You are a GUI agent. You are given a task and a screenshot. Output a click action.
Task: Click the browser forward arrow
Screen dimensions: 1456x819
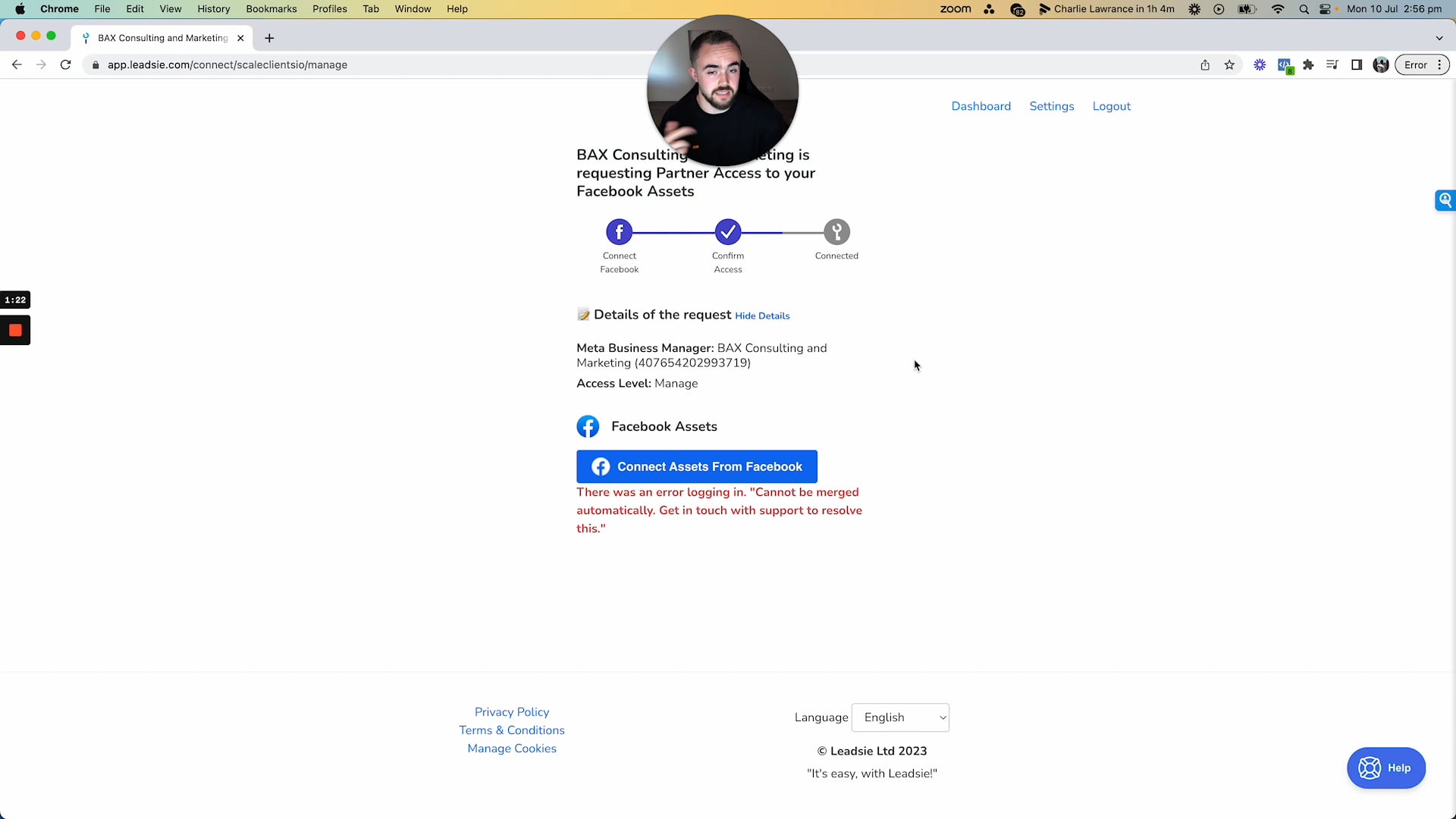coord(41,64)
